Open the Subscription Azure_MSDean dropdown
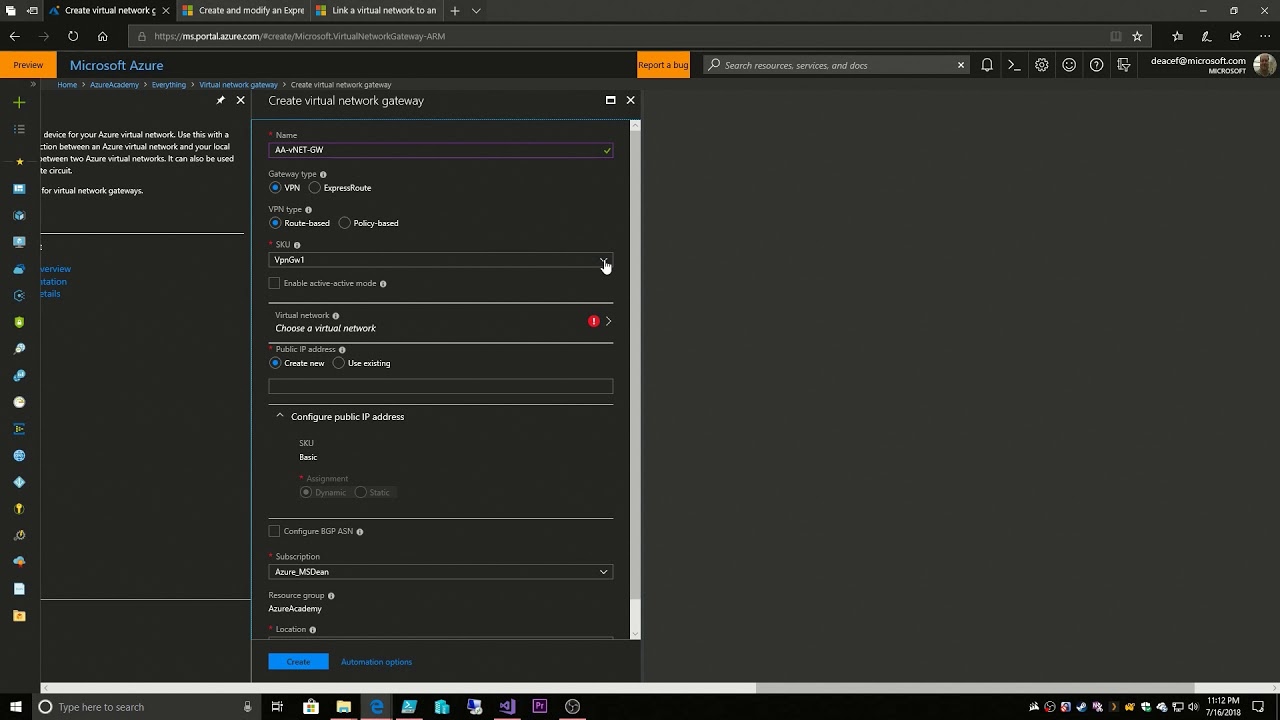1280x720 pixels. 440,572
